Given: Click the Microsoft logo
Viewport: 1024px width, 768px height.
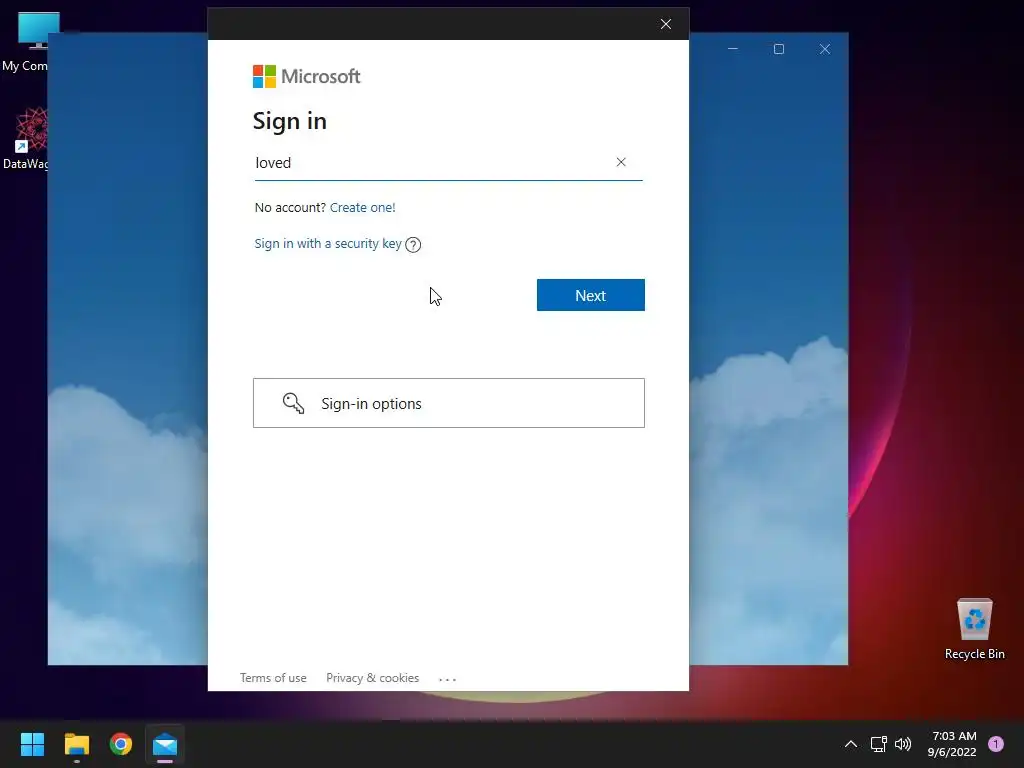Looking at the screenshot, I should pos(306,76).
